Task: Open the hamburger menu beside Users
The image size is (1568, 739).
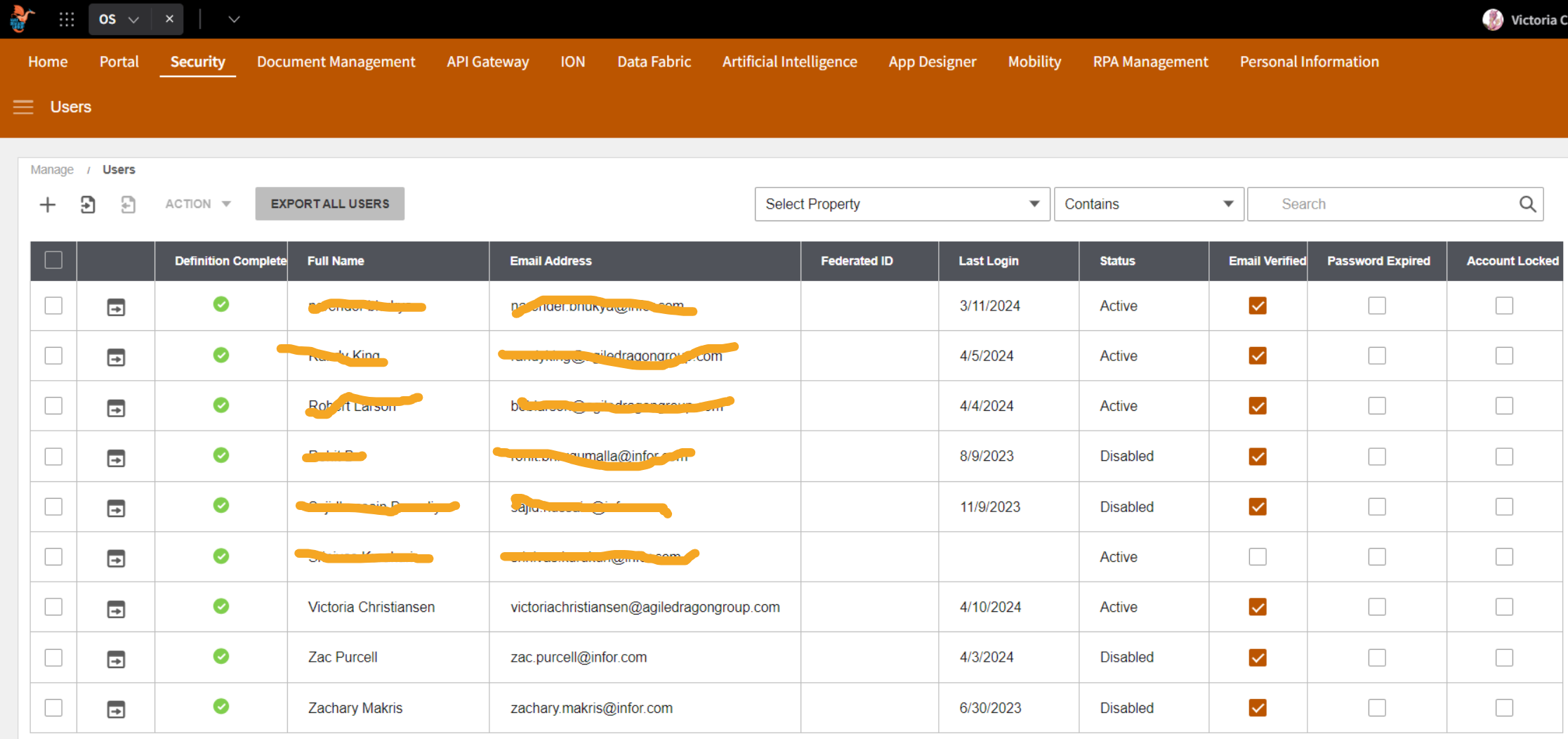Action: pos(23,107)
